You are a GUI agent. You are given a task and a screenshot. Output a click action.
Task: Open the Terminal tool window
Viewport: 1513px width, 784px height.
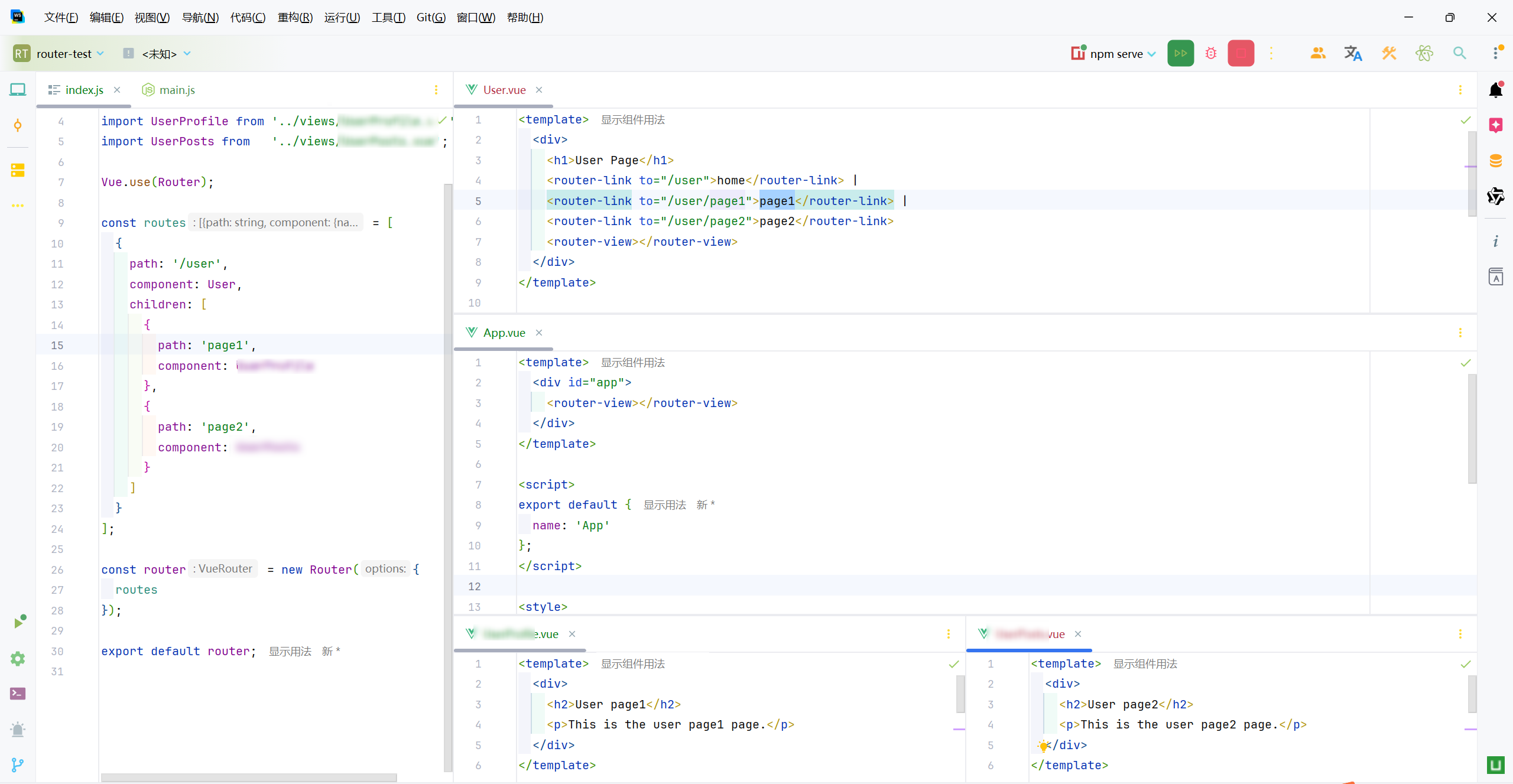pyautogui.click(x=18, y=694)
